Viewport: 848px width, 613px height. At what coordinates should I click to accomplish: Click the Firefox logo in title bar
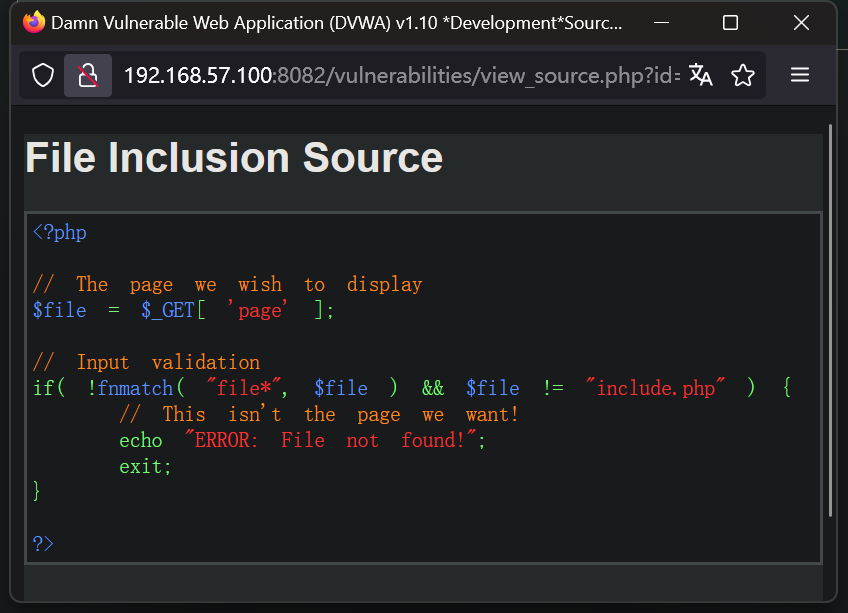tap(34, 22)
